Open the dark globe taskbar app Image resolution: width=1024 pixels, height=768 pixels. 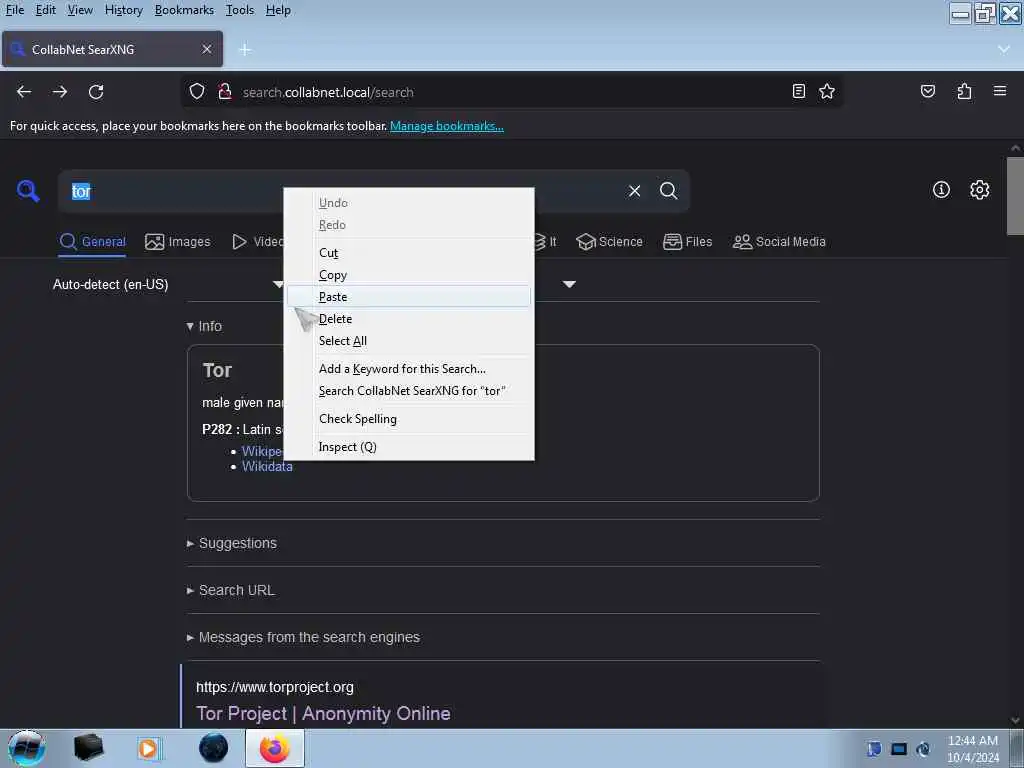[214, 748]
